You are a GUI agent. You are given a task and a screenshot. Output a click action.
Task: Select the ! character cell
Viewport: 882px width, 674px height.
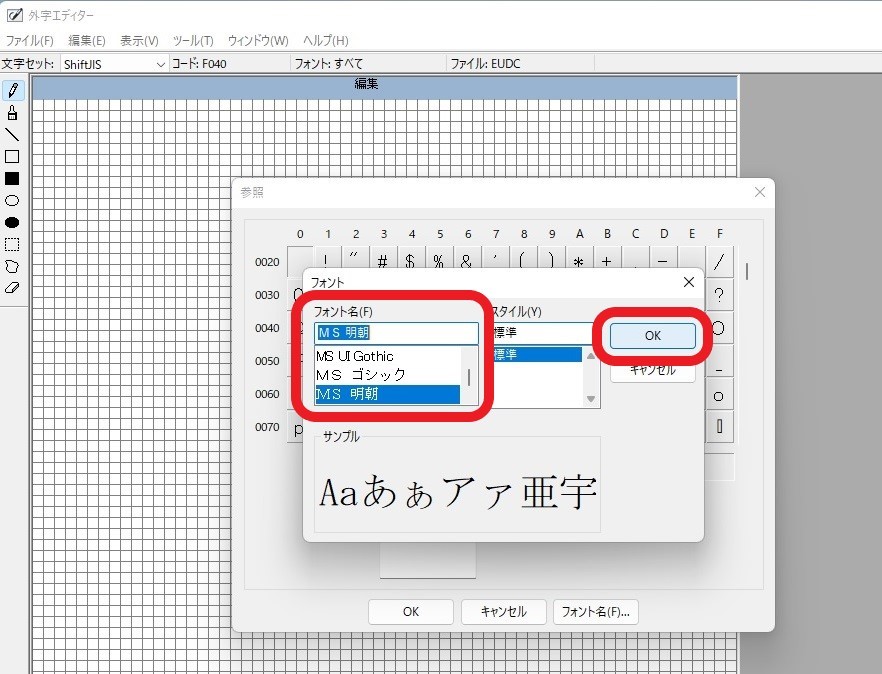click(x=328, y=260)
